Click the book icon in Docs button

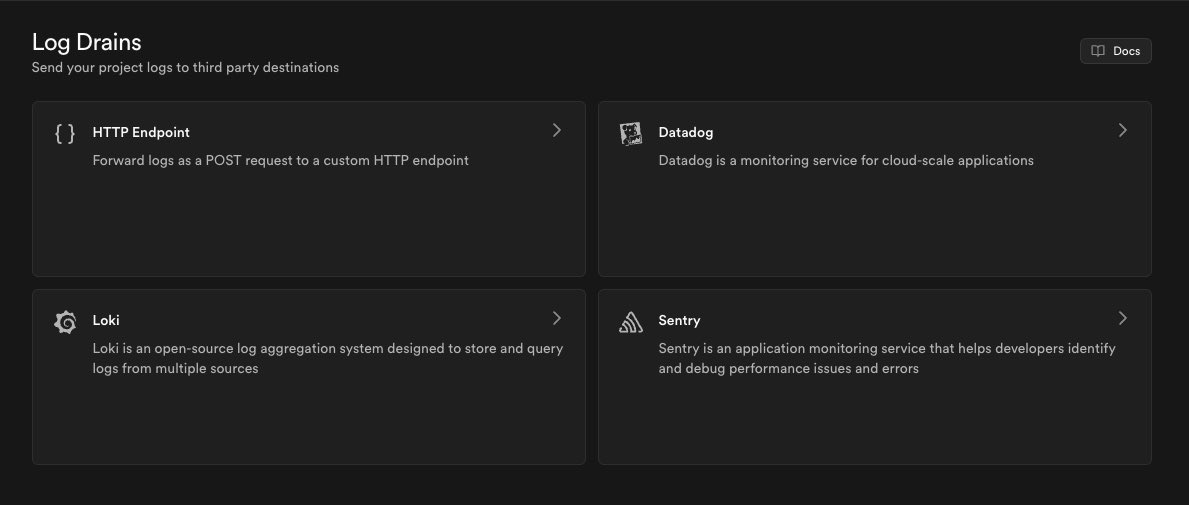point(1098,51)
